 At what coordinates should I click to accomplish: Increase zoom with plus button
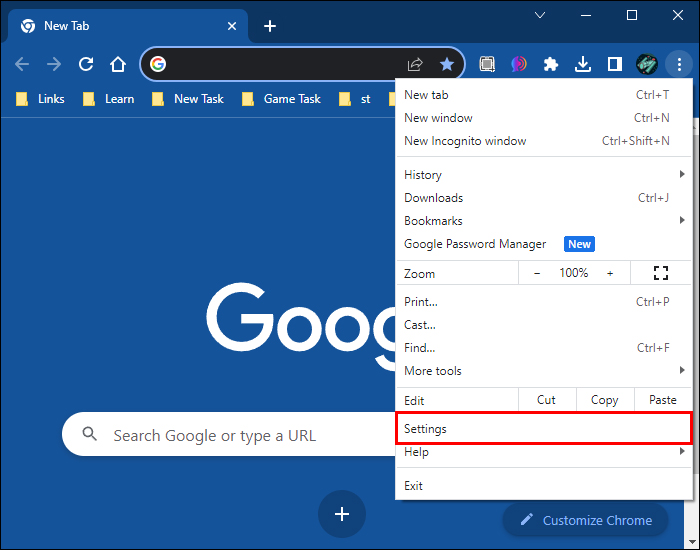pos(610,273)
